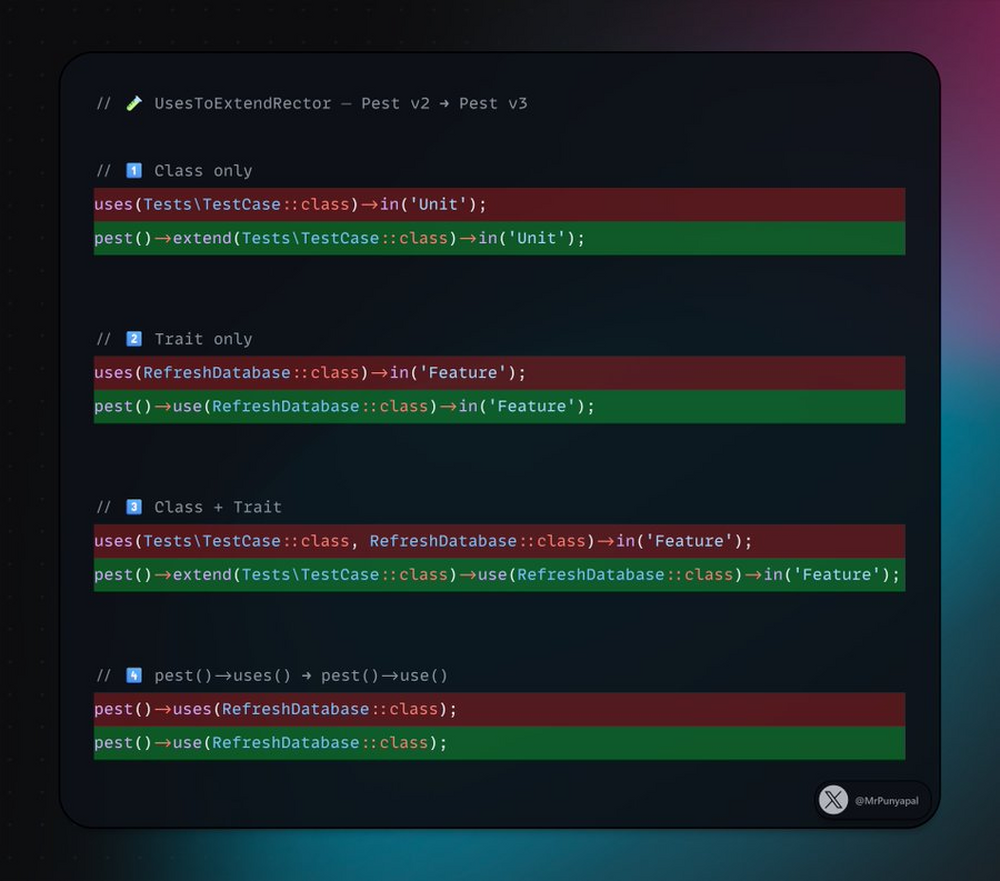Click the red uses(RefreshDatabase::class)->in('Feature') line
Viewport: 1000px width, 881px height.
(310, 373)
